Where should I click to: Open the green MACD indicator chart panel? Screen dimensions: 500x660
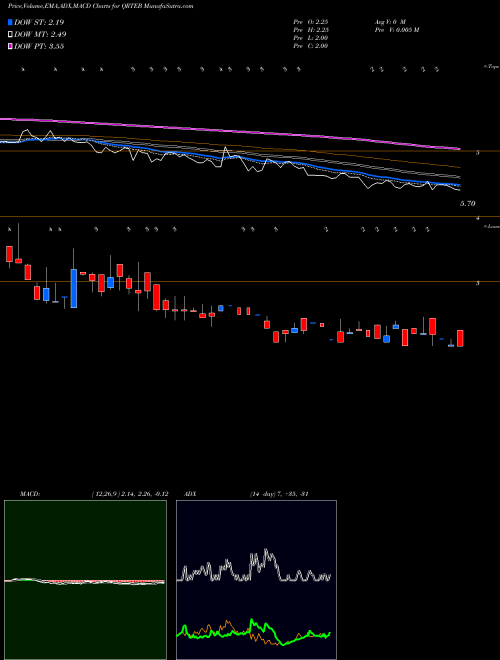(x=85, y=580)
